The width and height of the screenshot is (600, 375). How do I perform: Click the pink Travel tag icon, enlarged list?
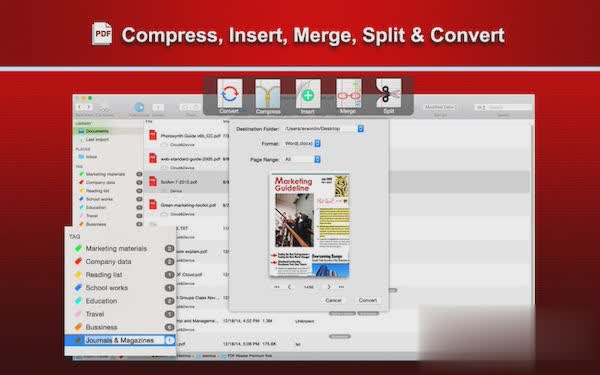point(78,314)
